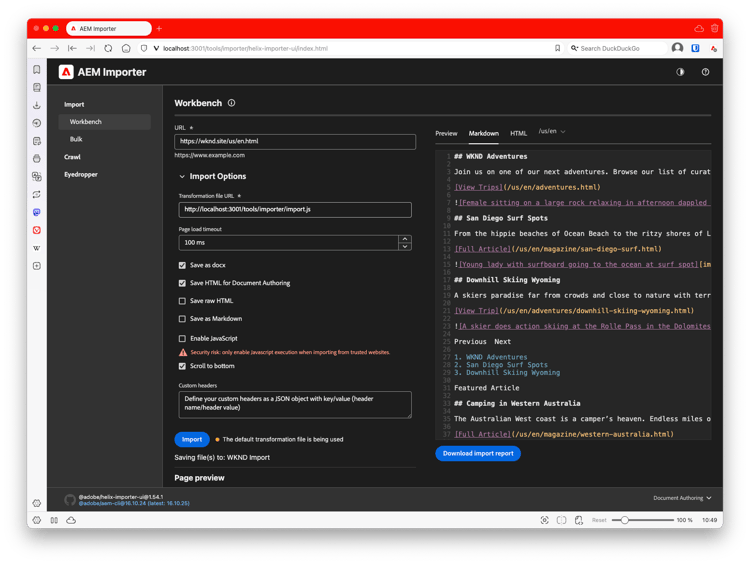Image resolution: width=750 pixels, height=564 pixels.
Task: Click page actions icon in status bar
Action: pyautogui.click(x=579, y=520)
